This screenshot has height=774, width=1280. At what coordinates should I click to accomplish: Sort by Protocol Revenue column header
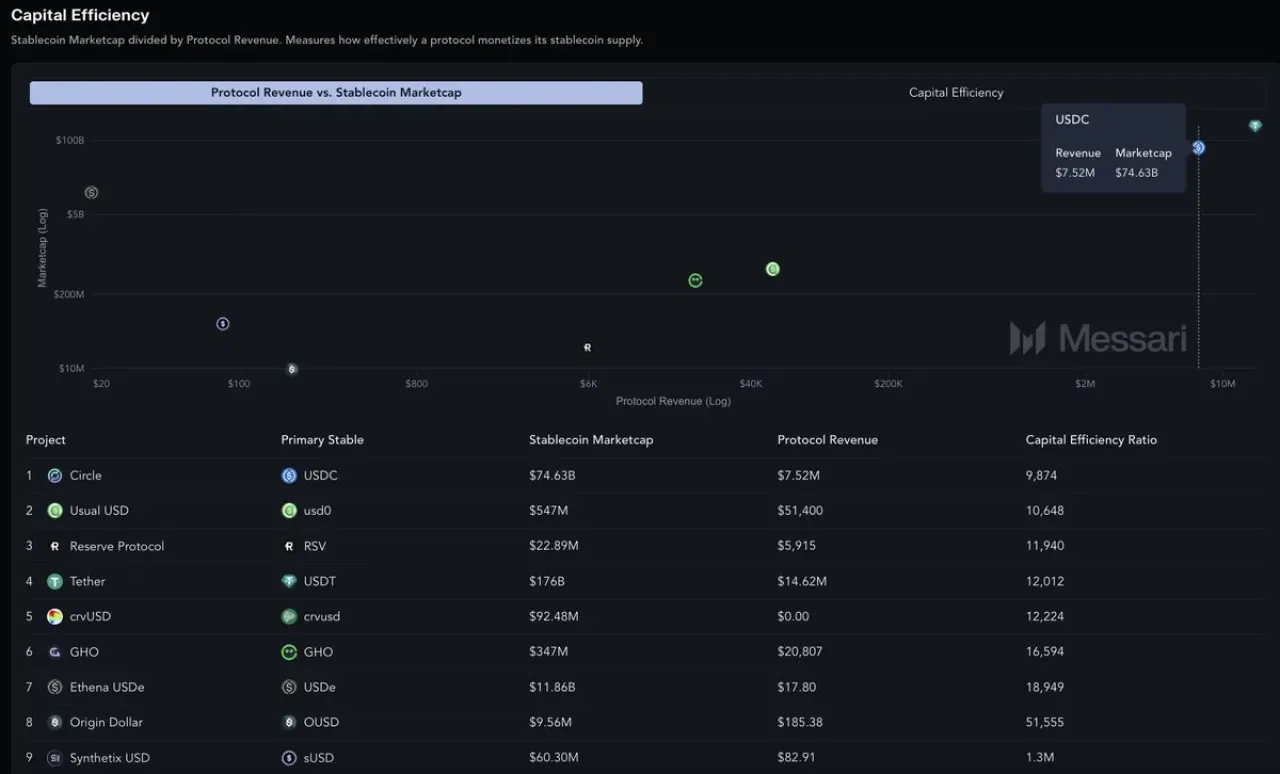[827, 440]
